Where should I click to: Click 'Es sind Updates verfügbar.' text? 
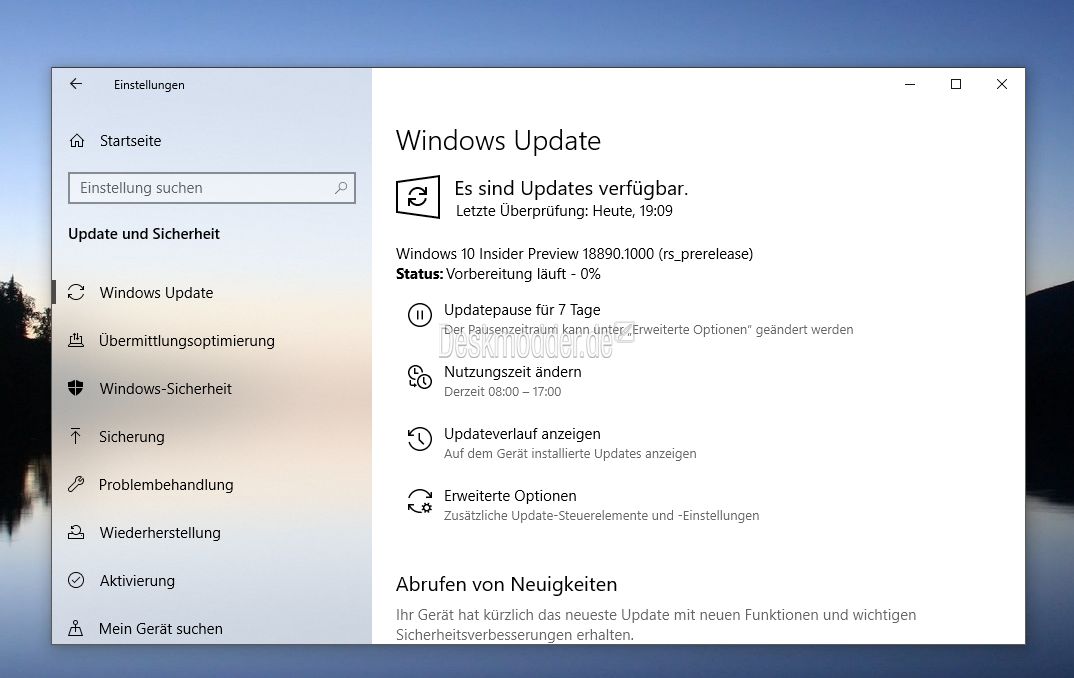pos(571,188)
